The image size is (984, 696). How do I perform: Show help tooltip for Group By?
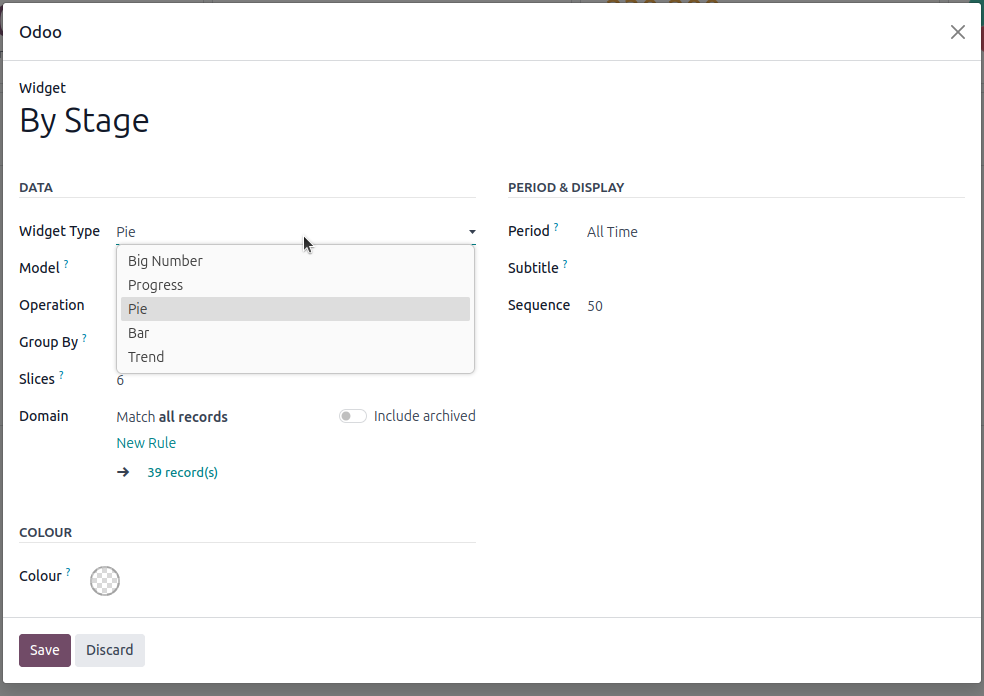[x=84, y=338]
